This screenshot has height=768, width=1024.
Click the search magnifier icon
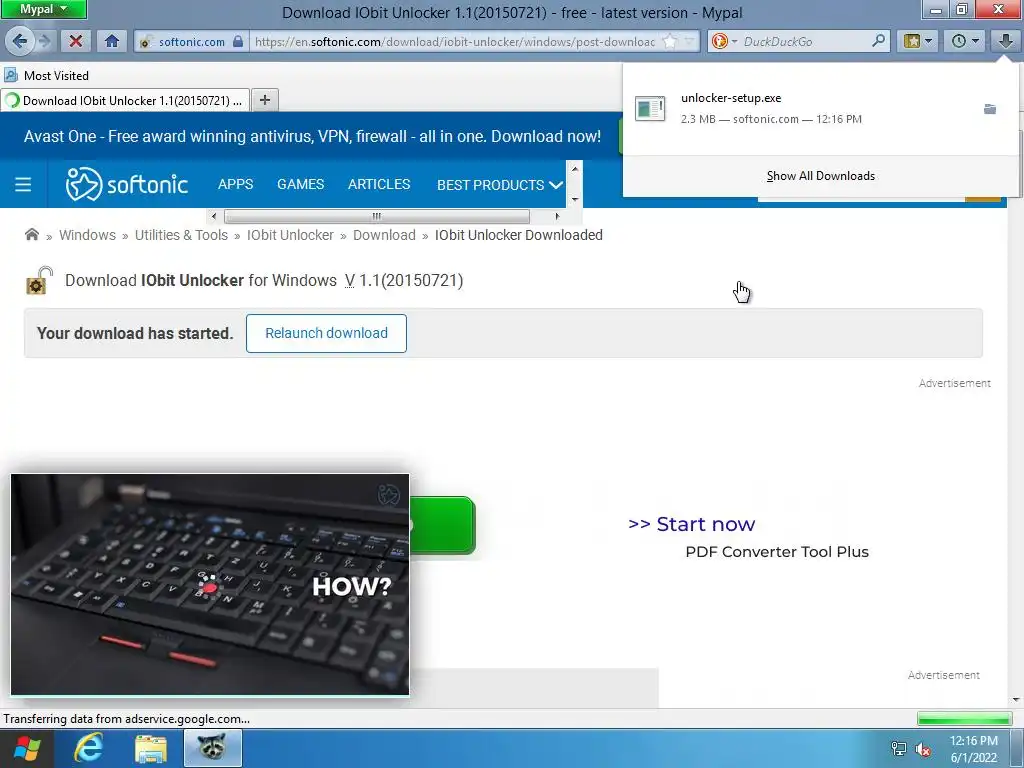tap(878, 41)
